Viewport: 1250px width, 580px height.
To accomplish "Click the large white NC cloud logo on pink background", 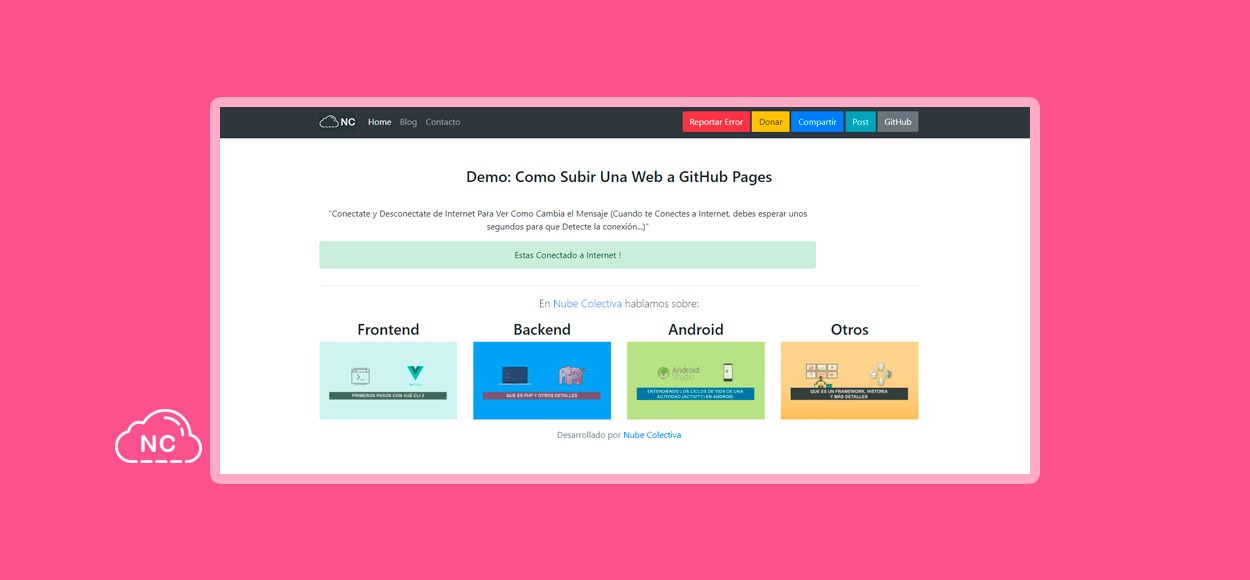I will [x=158, y=438].
